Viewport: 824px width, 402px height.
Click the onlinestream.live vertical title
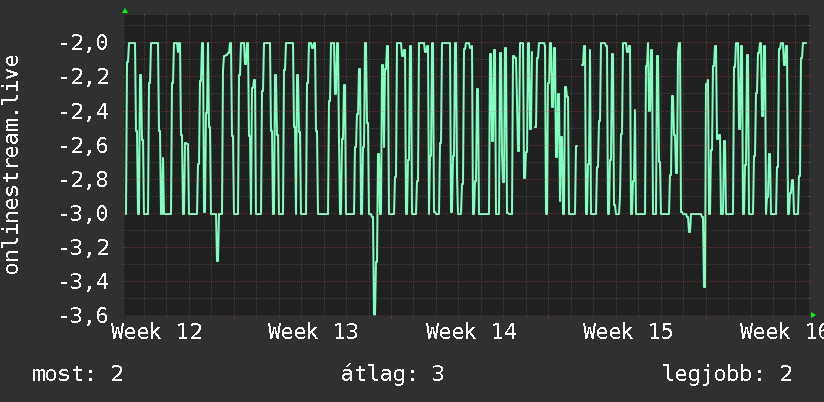[x=11, y=164]
